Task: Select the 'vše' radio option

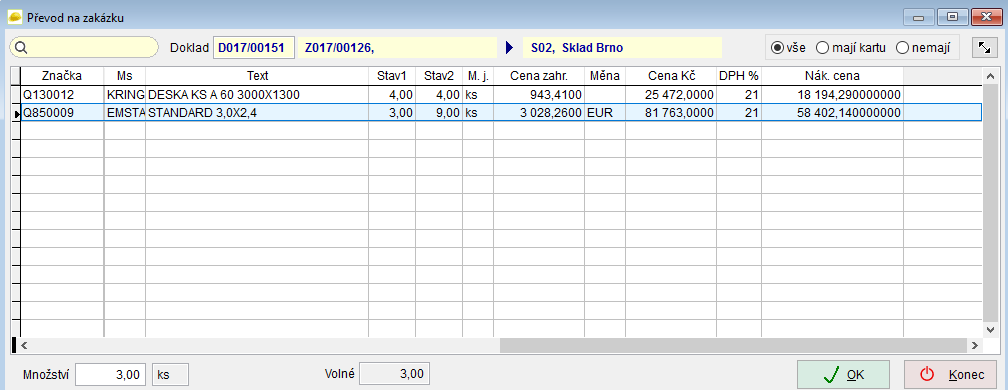Action: point(788,48)
